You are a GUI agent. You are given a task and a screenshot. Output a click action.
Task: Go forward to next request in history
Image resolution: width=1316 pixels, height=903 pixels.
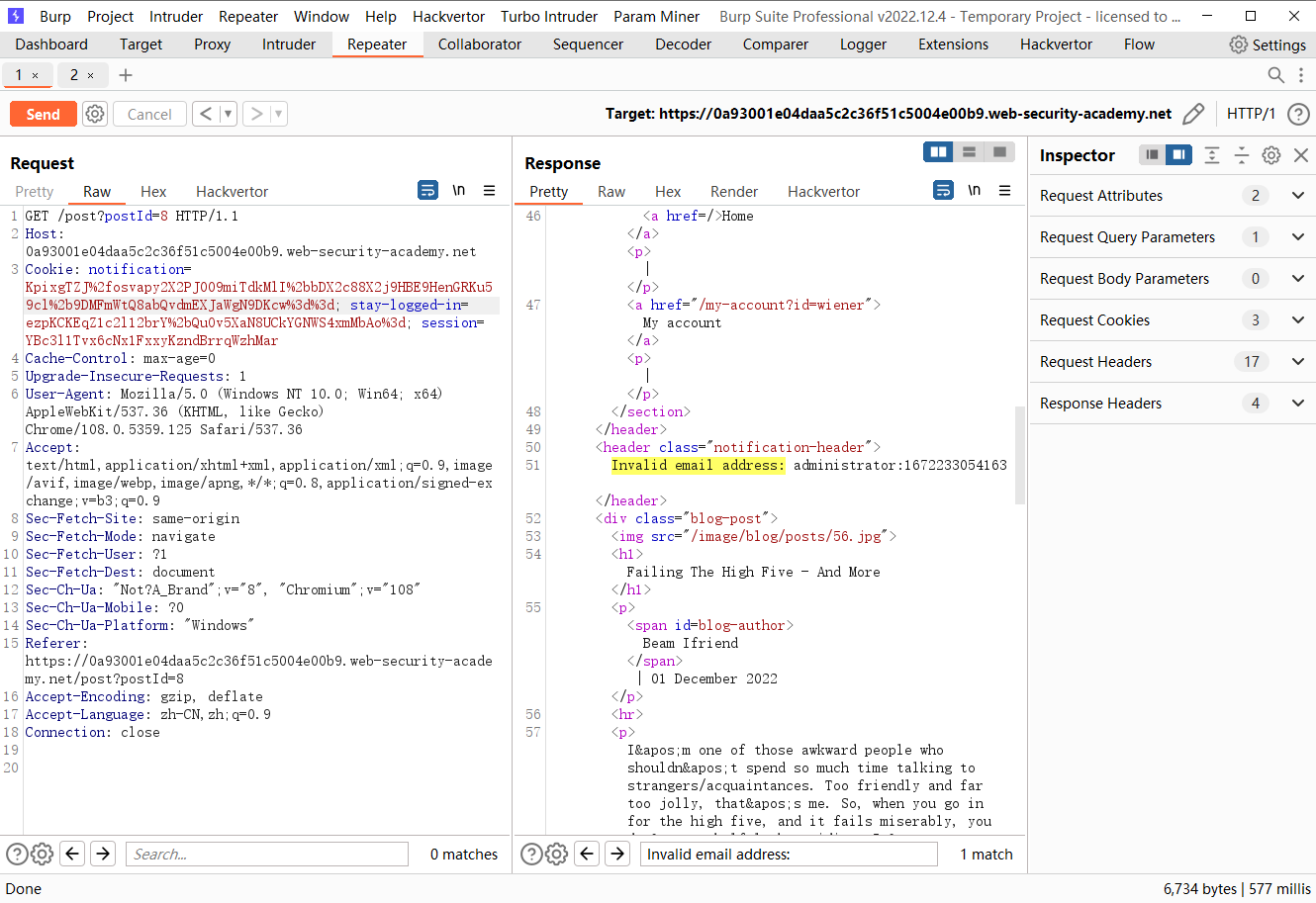click(x=256, y=114)
